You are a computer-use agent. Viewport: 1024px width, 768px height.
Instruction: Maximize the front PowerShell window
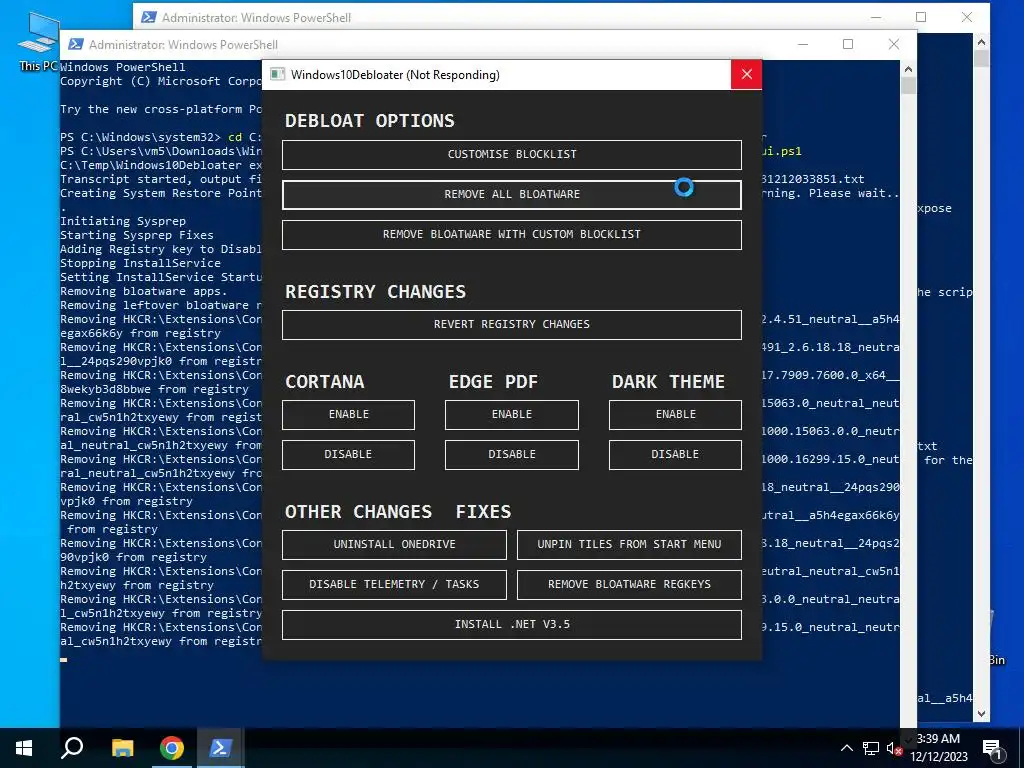click(848, 44)
